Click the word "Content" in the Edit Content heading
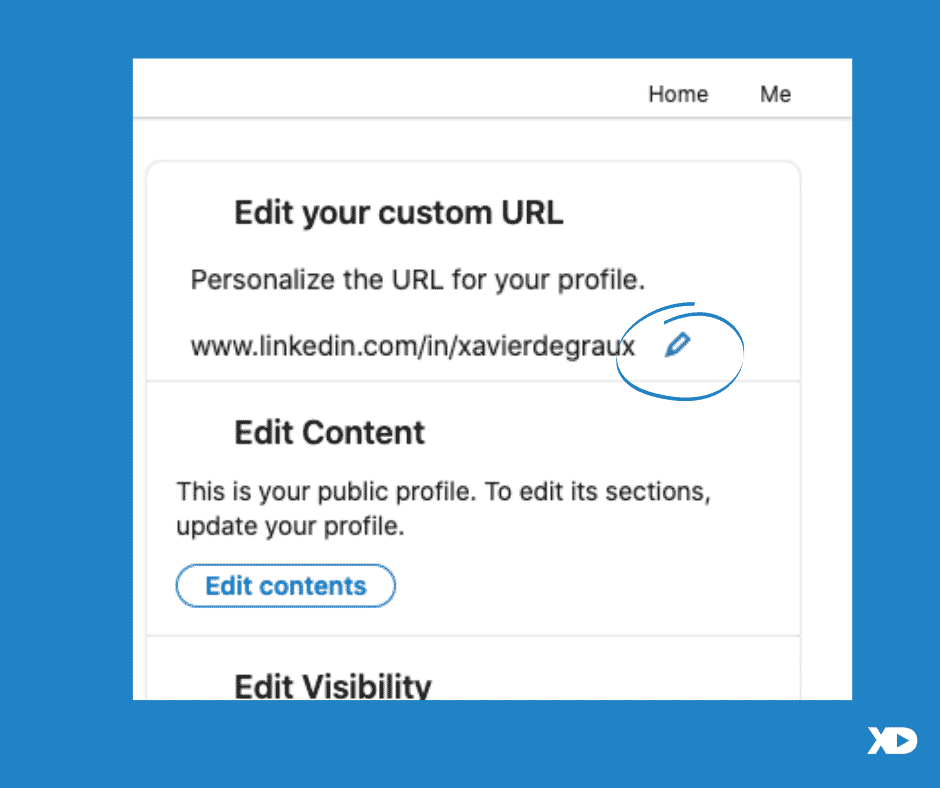This screenshot has height=788, width=940. coord(363,432)
